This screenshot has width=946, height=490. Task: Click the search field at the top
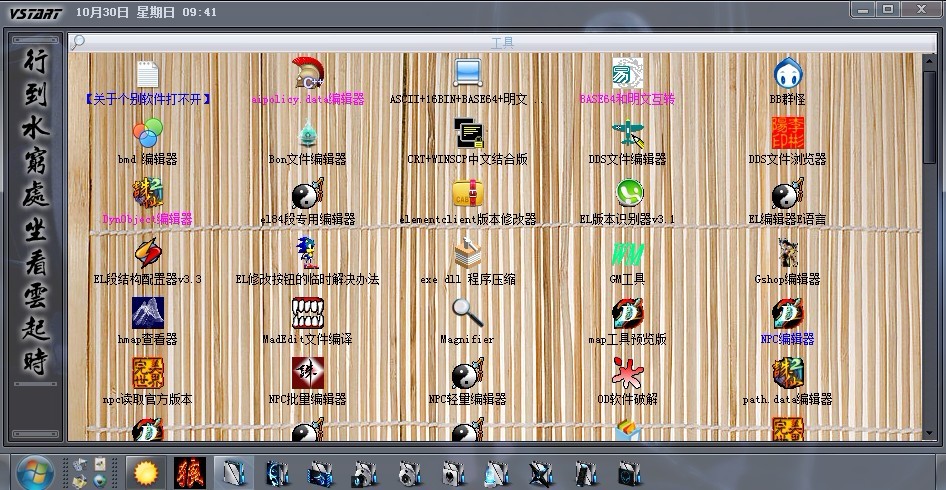500,42
